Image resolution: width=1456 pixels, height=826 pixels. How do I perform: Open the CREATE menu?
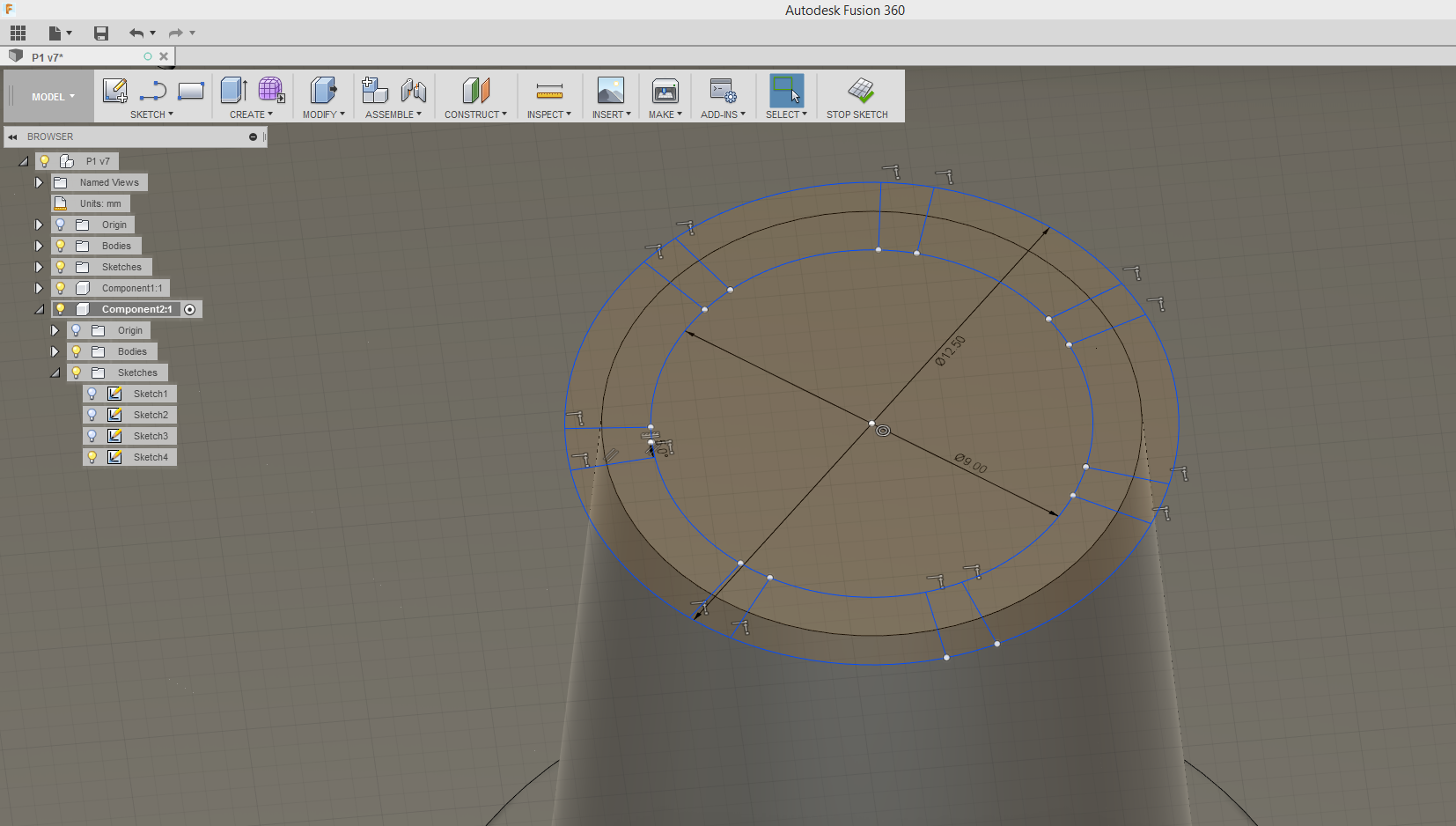coord(251,114)
